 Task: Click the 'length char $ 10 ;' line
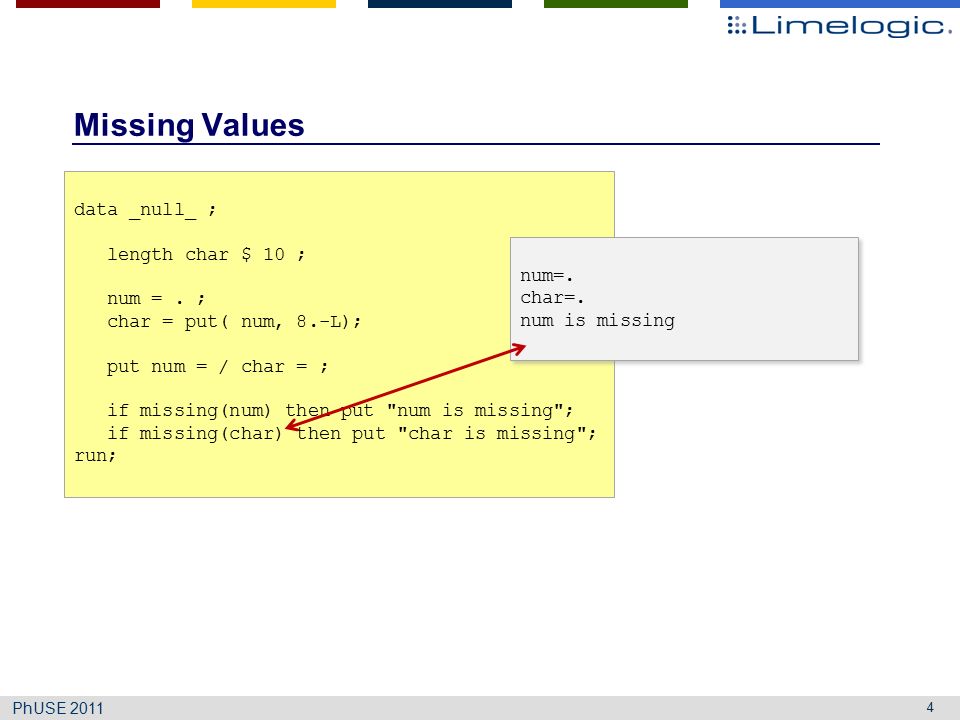[206, 255]
